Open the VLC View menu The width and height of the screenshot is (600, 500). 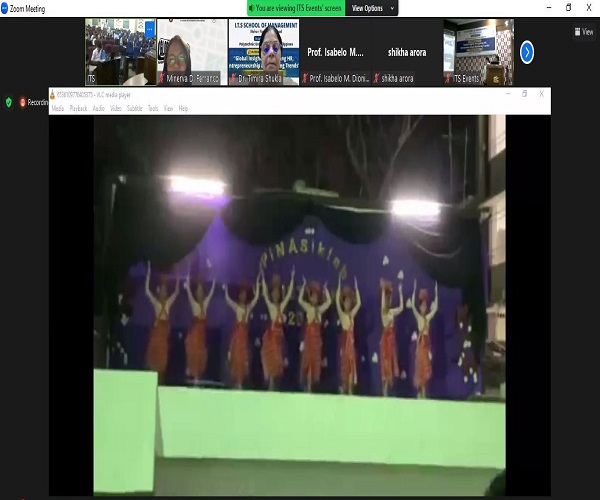(x=168, y=109)
